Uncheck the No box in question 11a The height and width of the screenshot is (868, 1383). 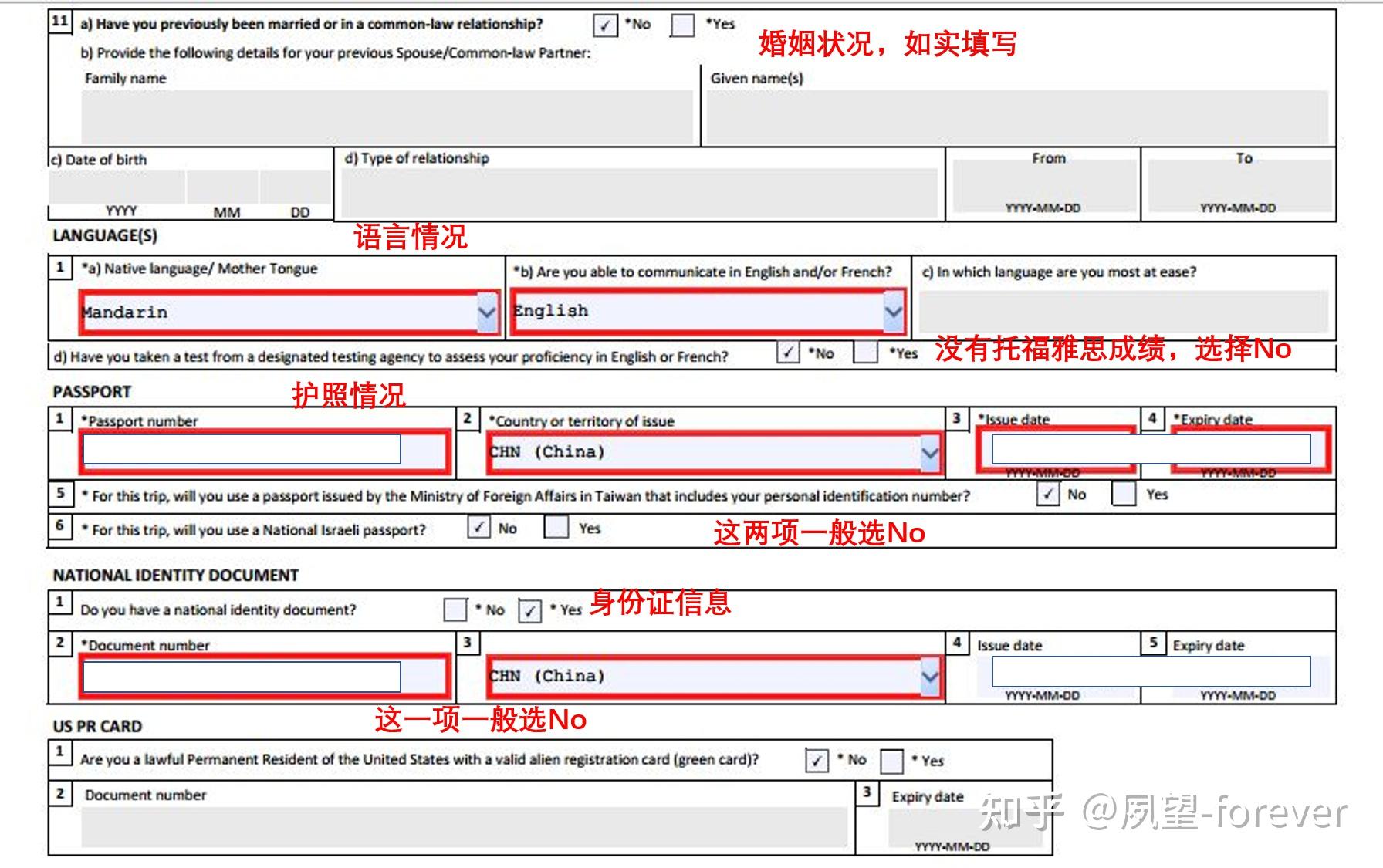(x=607, y=24)
